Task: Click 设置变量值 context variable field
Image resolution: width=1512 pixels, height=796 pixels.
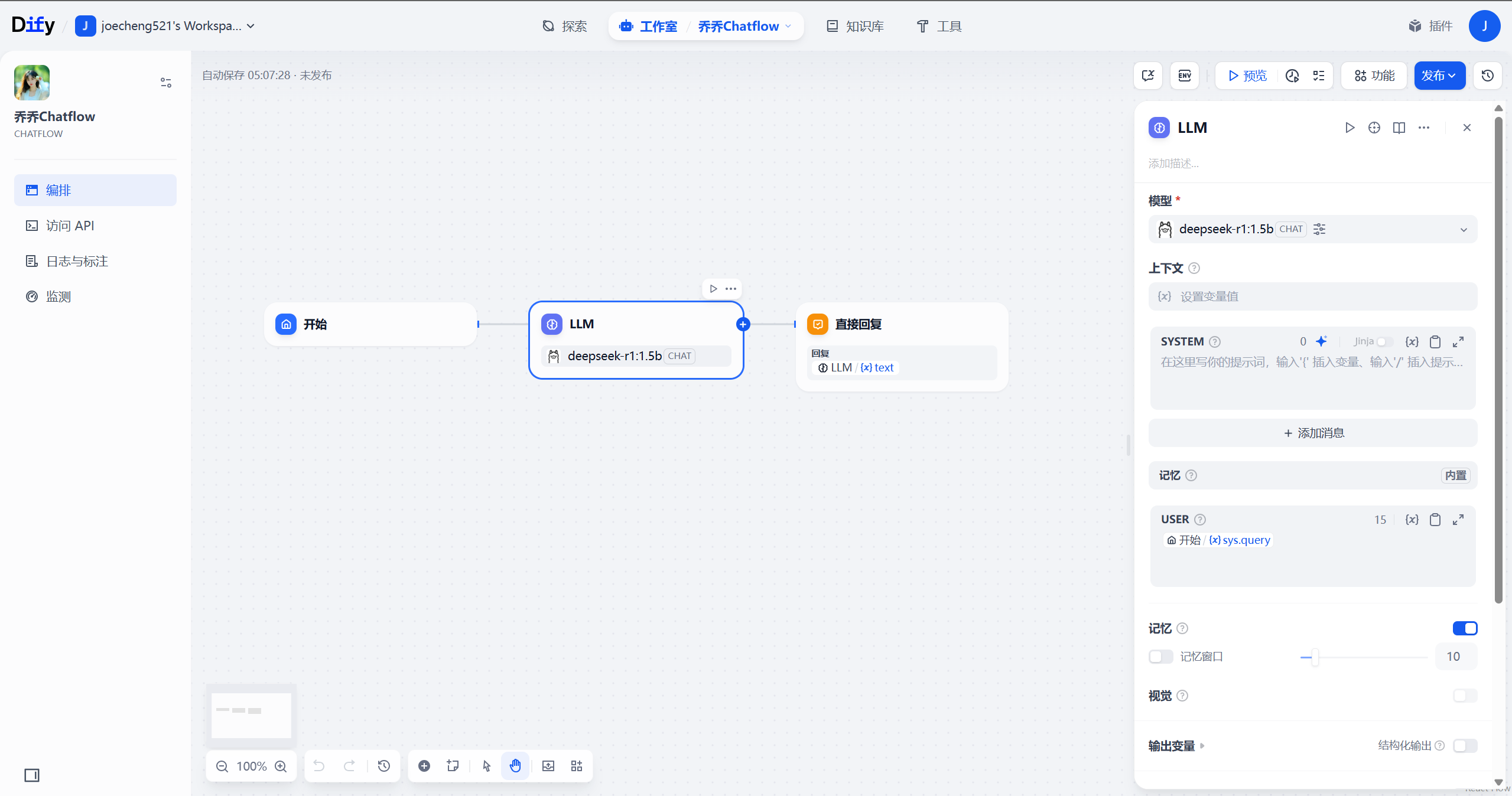Action: [1312, 296]
